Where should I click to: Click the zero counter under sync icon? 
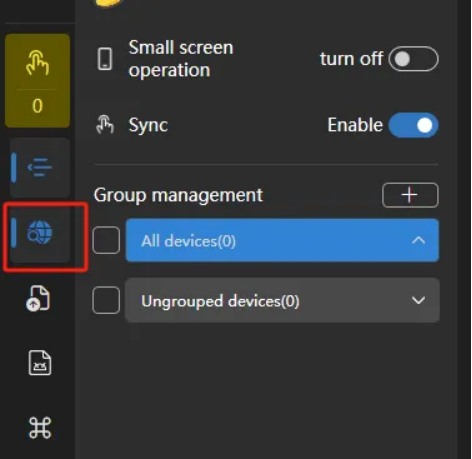pos(37,106)
